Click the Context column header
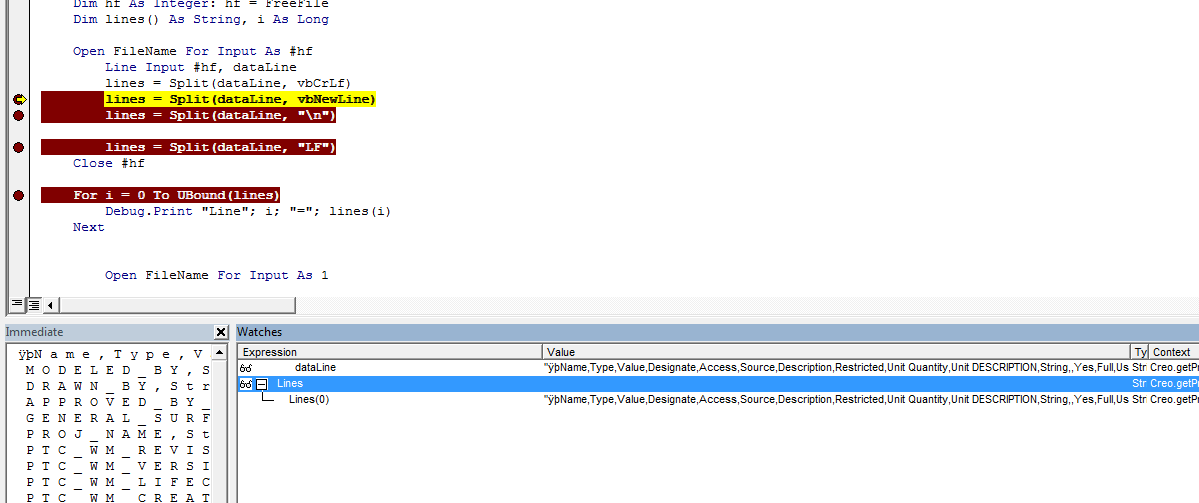The height and width of the screenshot is (503, 1199). coord(1173,352)
